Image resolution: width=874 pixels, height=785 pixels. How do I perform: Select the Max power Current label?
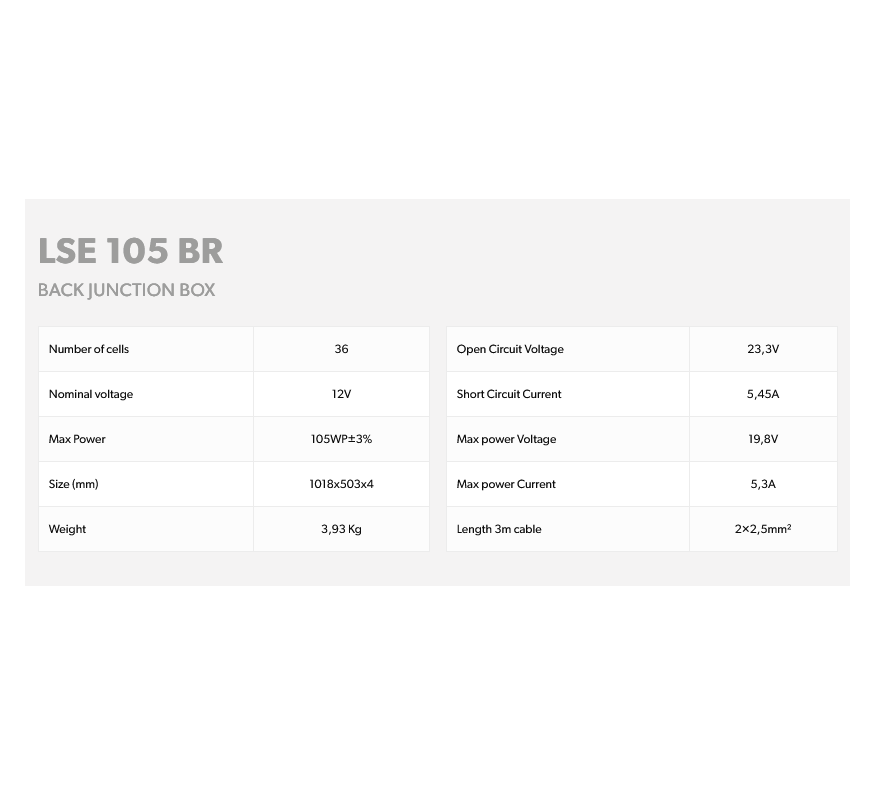coord(506,484)
